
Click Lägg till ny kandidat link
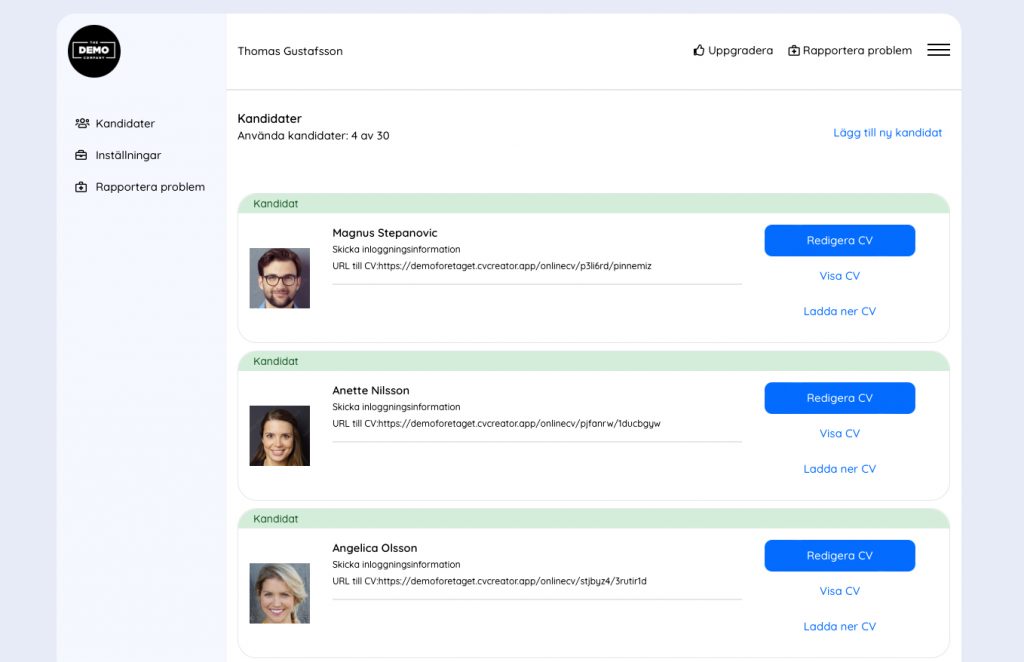coord(887,133)
